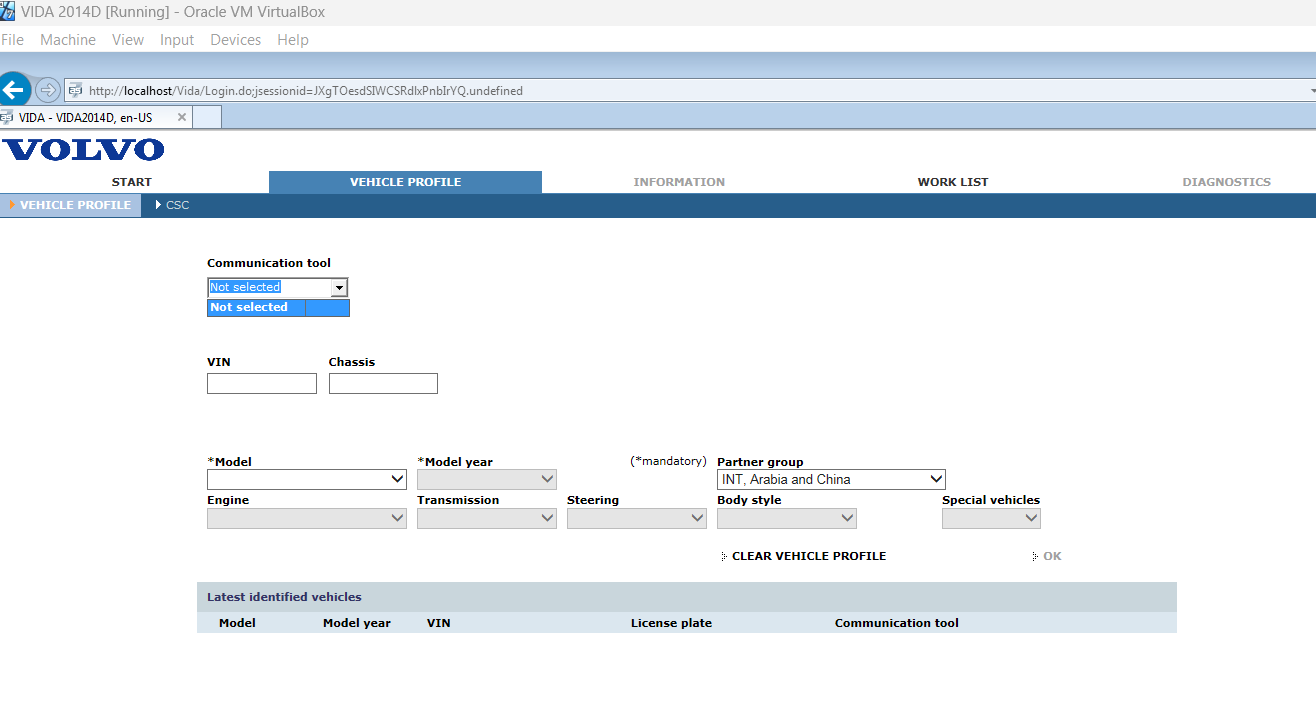Click the browser forward arrow button
This screenshot has width=1316, height=727.
[47, 90]
